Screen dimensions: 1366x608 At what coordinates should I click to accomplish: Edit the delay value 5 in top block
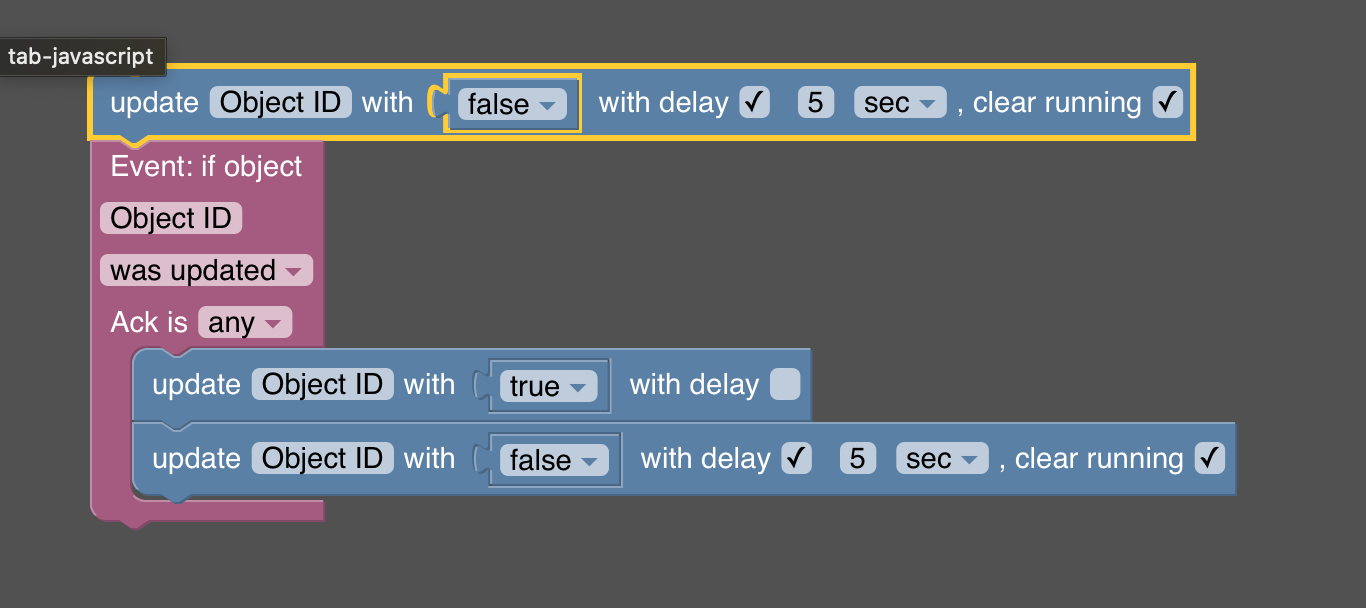[816, 102]
